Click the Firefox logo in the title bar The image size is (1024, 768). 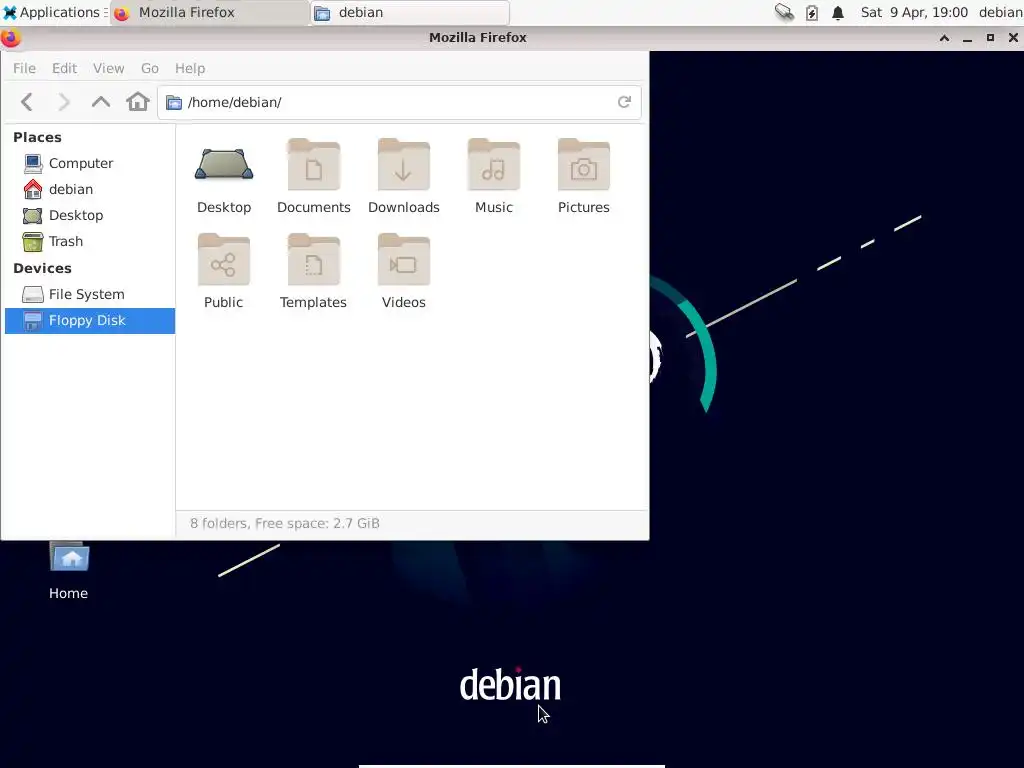[x=10, y=38]
